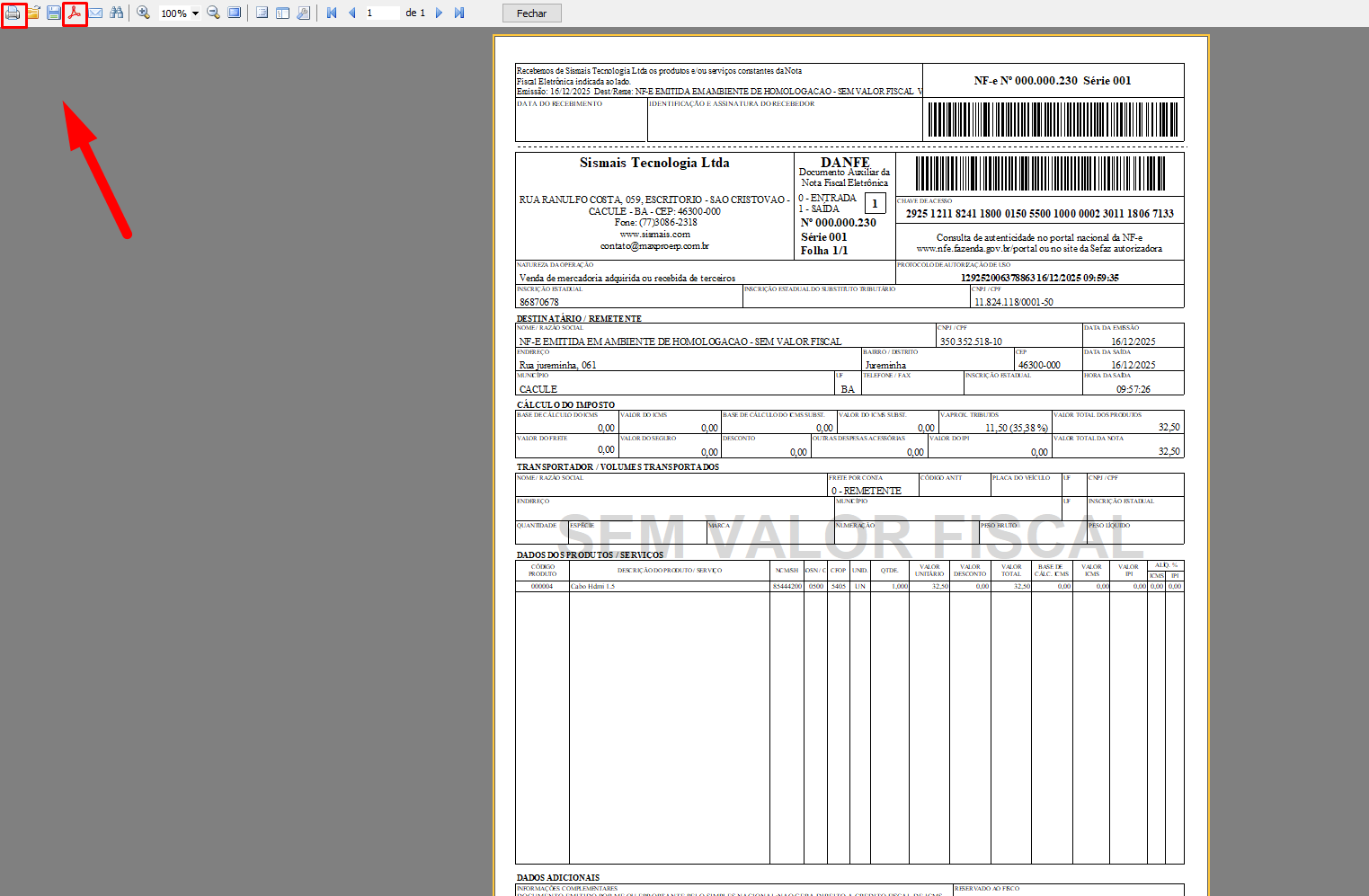
Task: Expand the 100% zoom level dropdown
Action: (195, 13)
